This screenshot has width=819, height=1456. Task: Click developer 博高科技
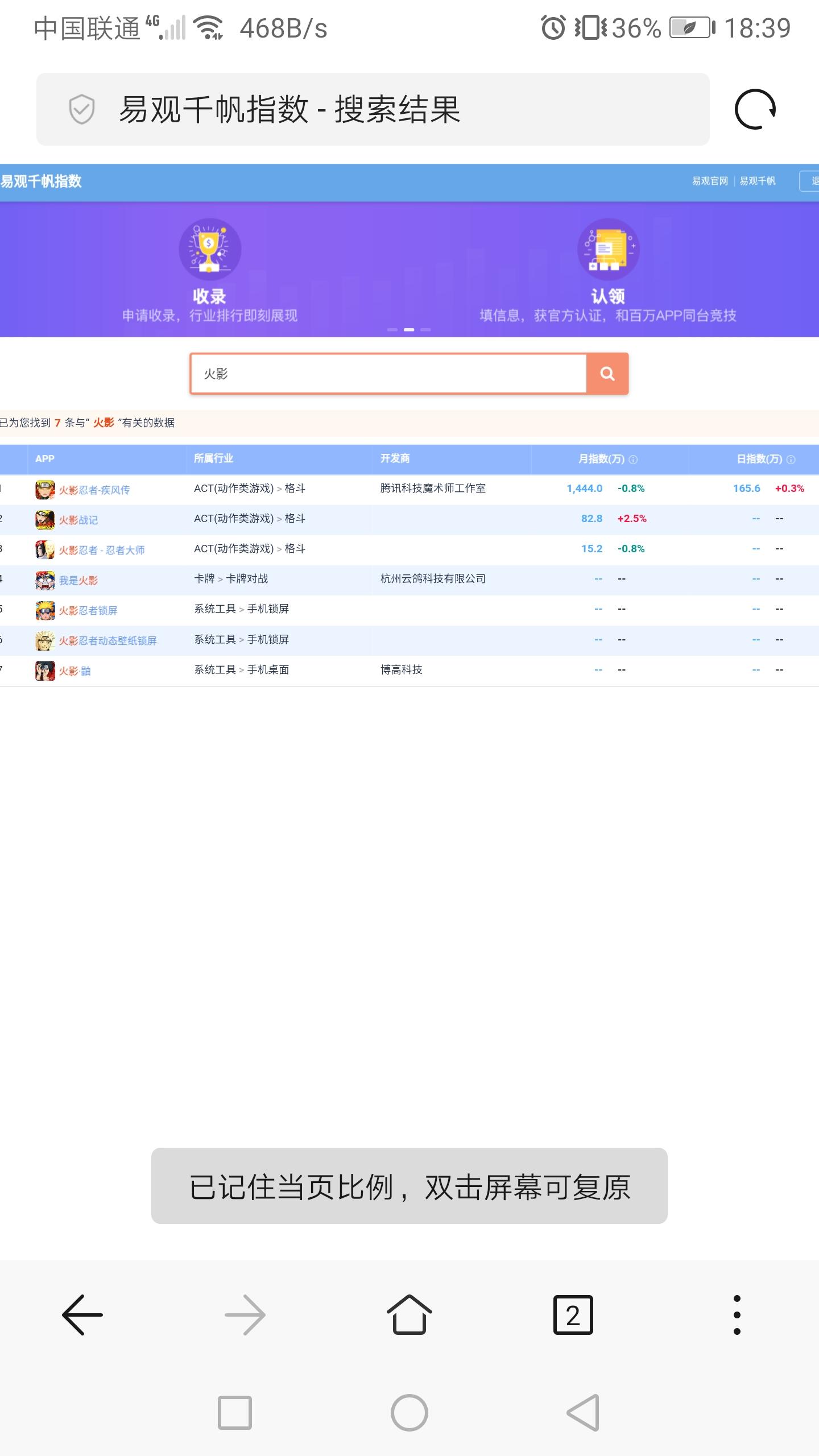[x=401, y=670]
